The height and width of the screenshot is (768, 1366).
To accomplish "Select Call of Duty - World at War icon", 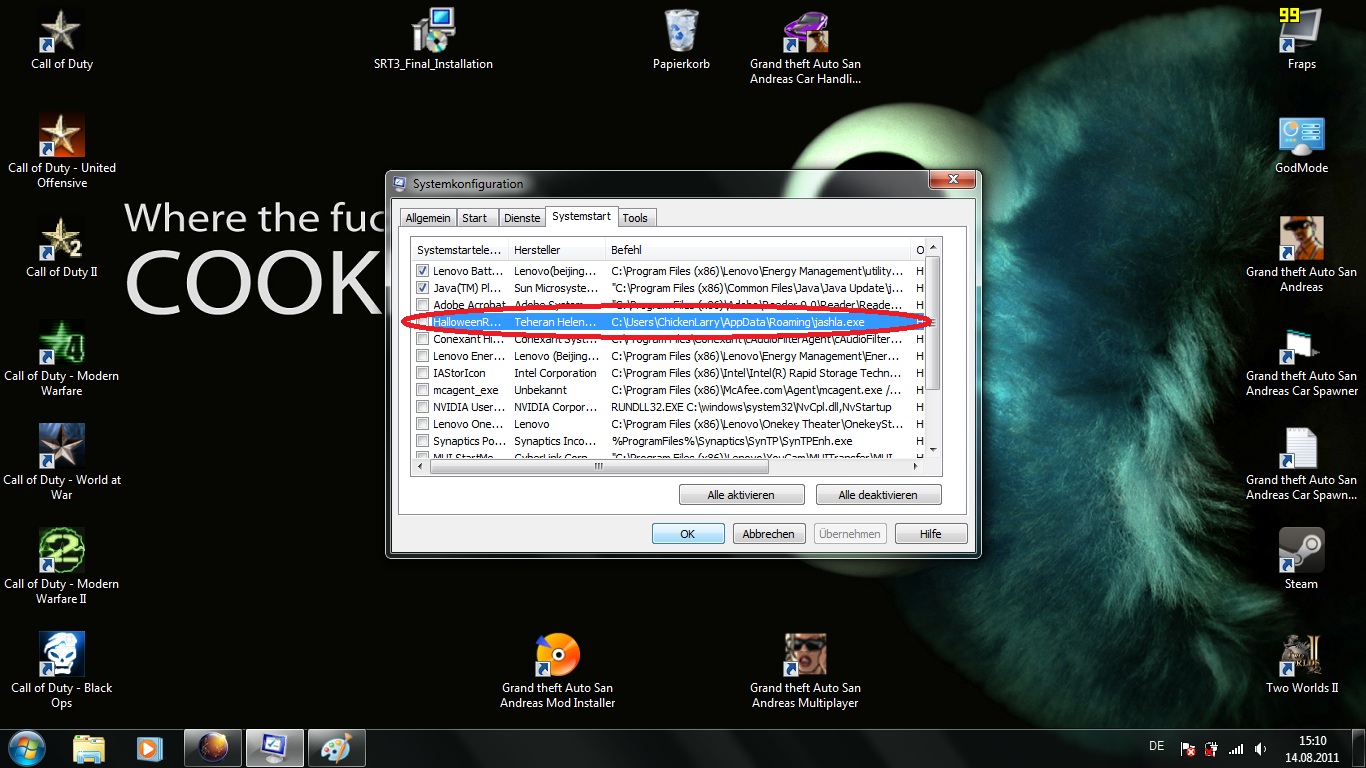I will (62, 463).
